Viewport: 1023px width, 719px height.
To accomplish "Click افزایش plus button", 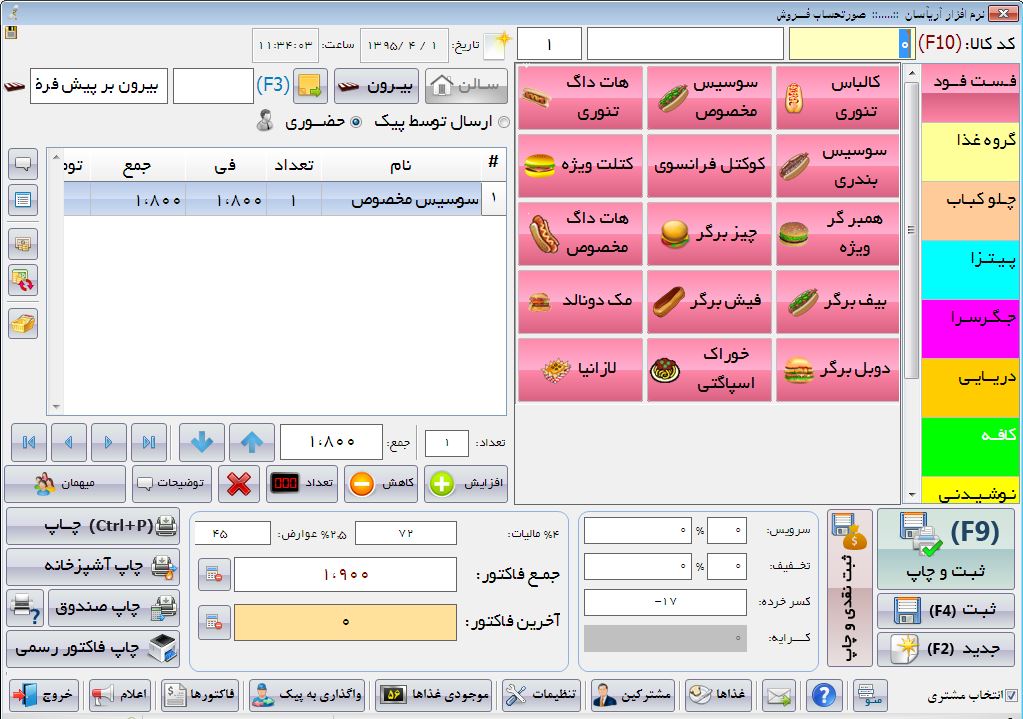I will pos(466,483).
